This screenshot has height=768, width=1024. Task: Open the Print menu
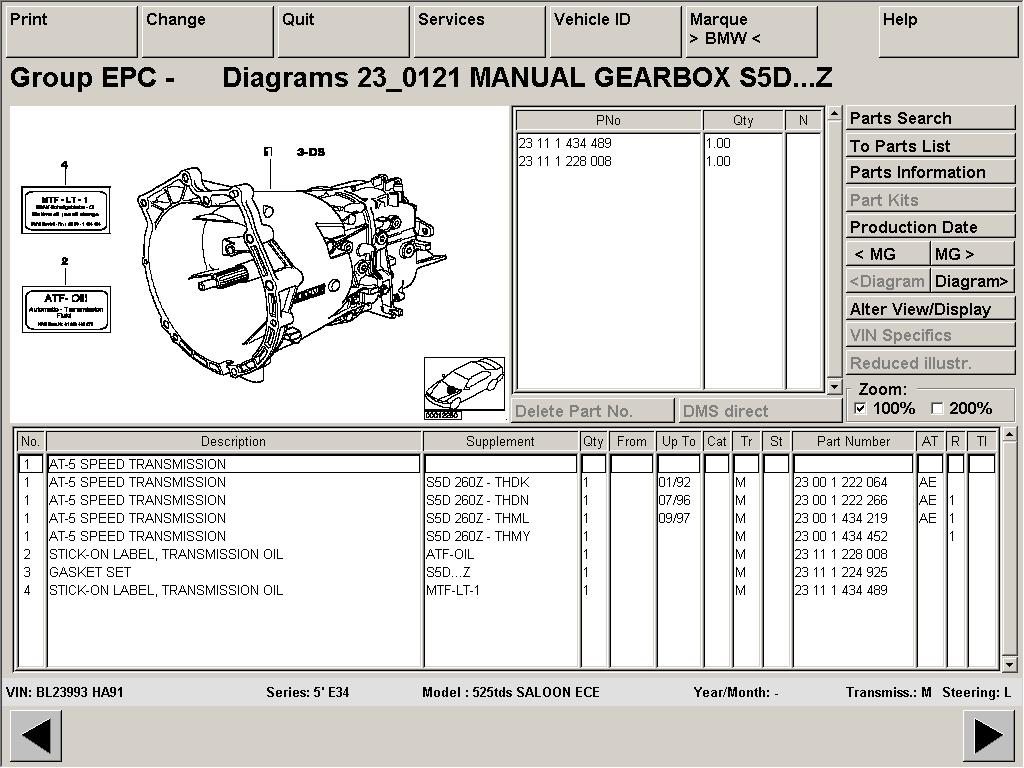tap(71, 31)
